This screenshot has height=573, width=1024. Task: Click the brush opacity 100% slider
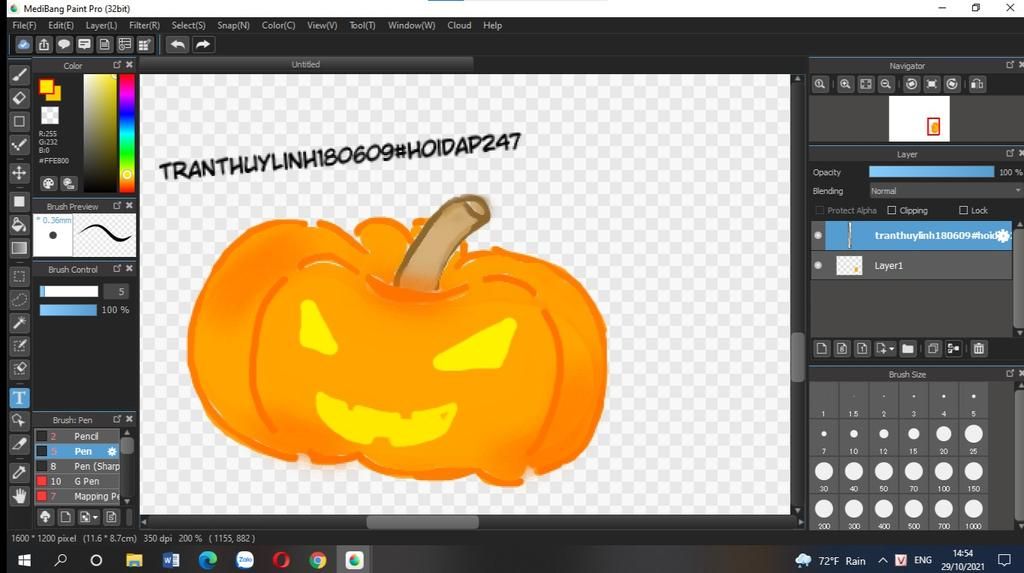pos(68,310)
